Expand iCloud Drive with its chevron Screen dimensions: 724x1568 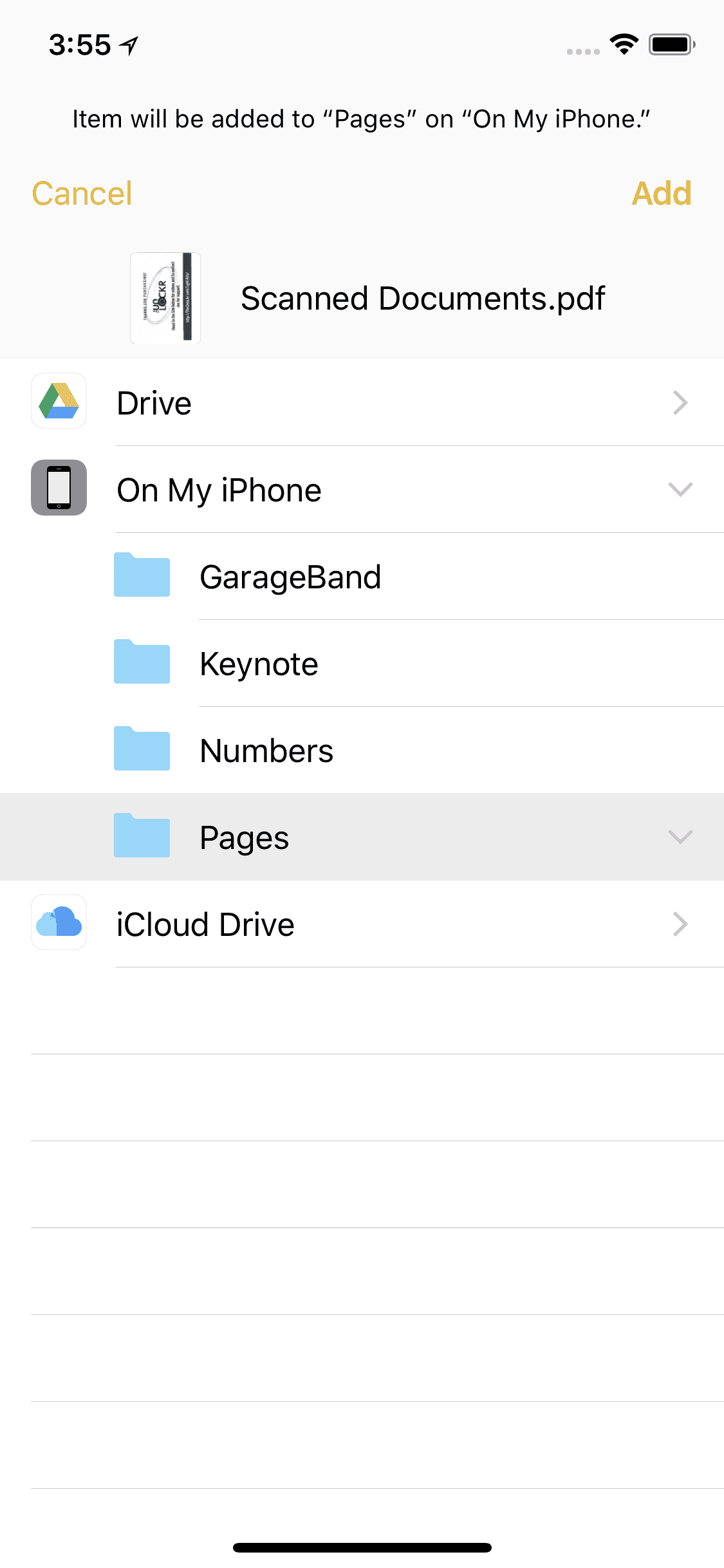680,924
